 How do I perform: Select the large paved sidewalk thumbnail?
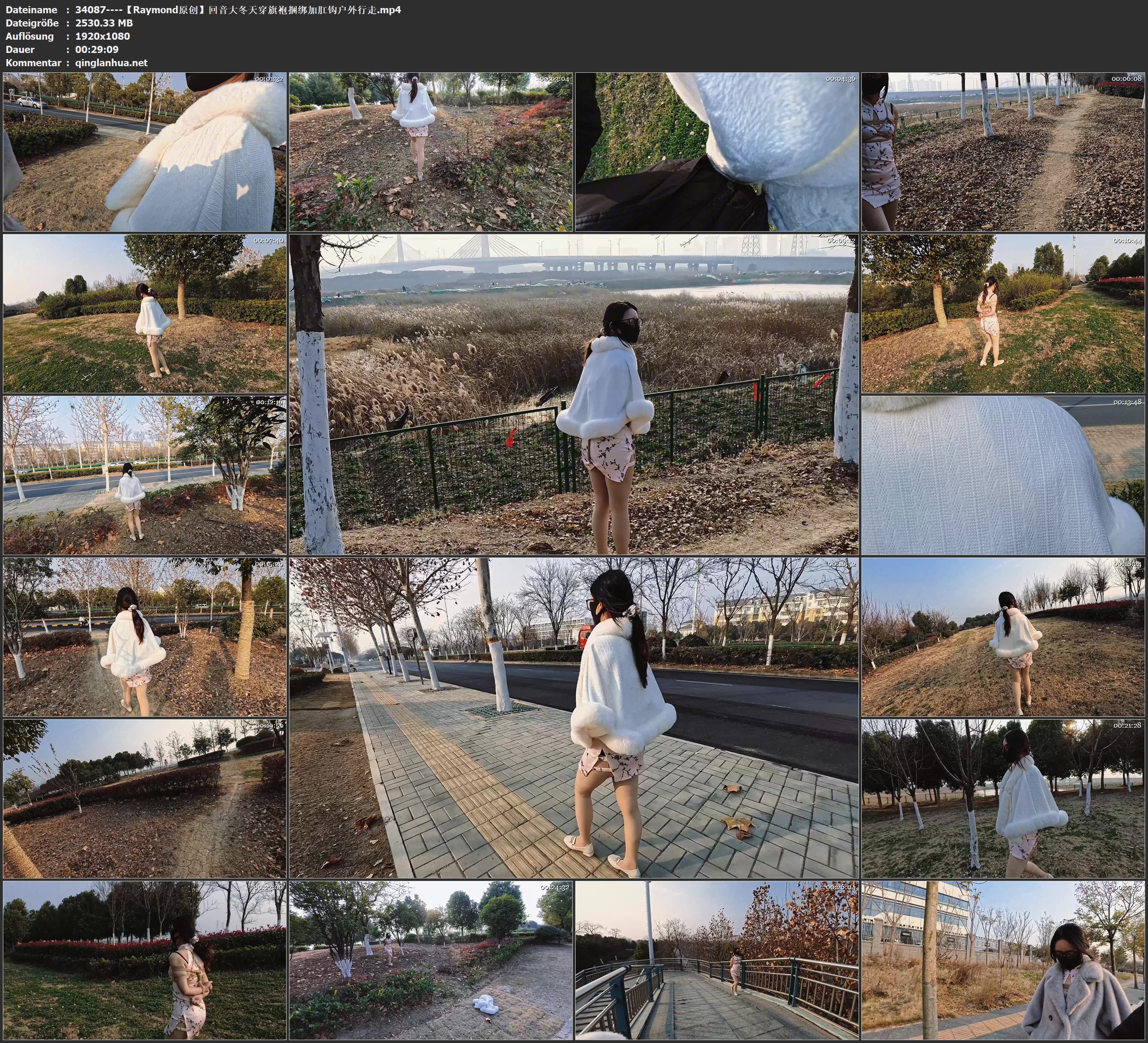pos(573,717)
